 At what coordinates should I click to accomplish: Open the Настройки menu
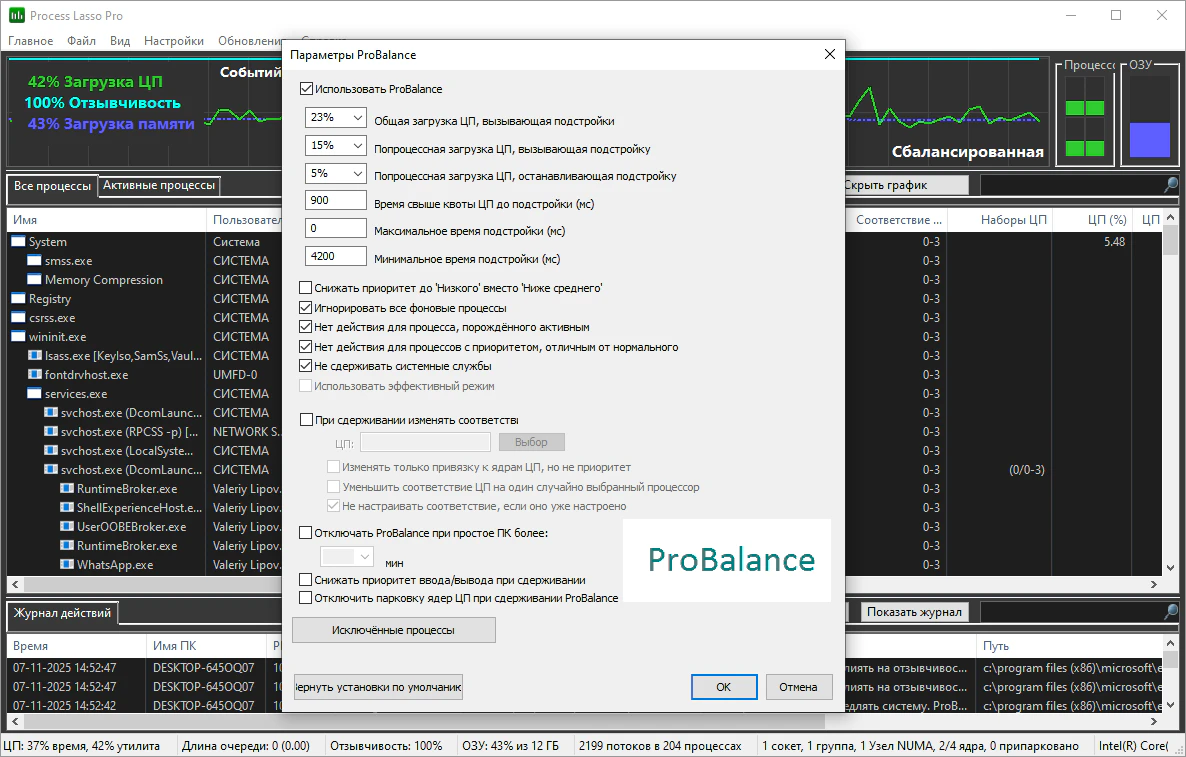pyautogui.click(x=173, y=41)
